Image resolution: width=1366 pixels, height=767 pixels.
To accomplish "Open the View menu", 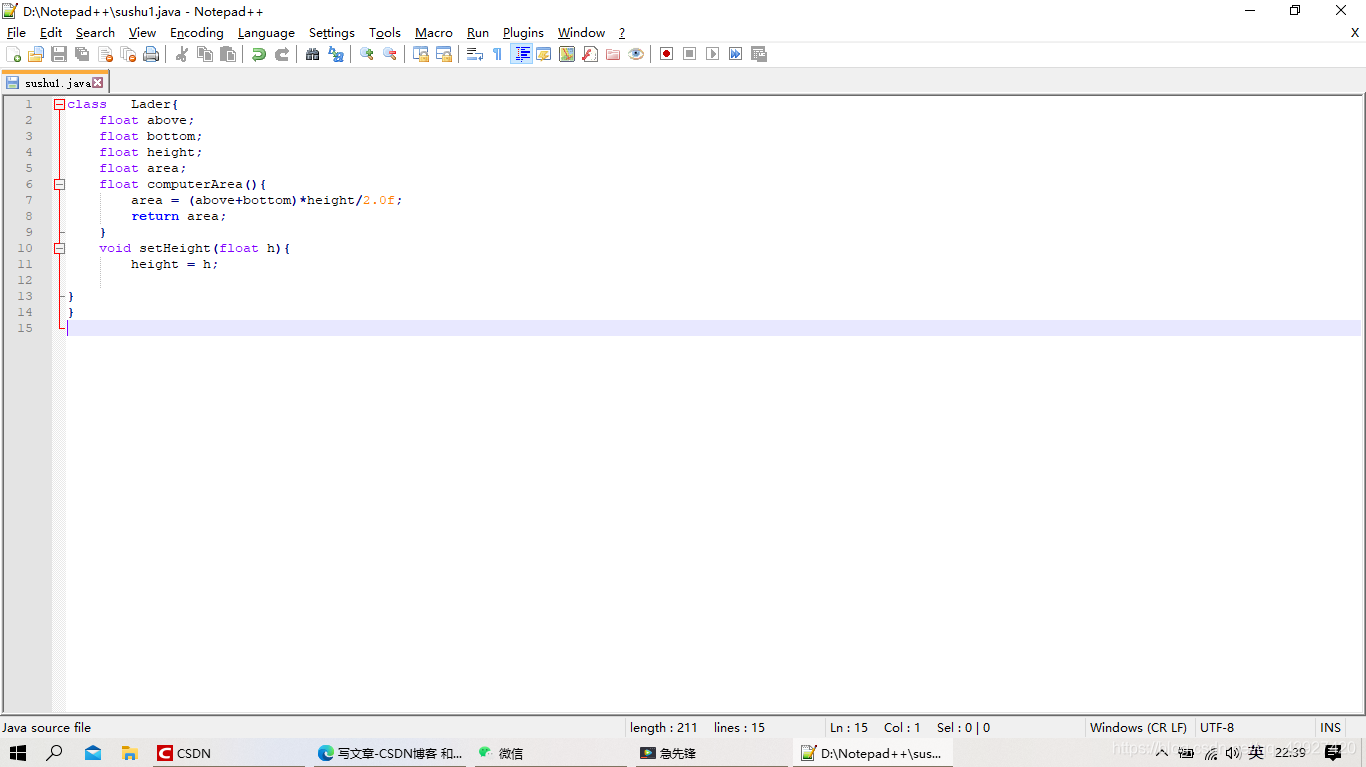I will [142, 33].
